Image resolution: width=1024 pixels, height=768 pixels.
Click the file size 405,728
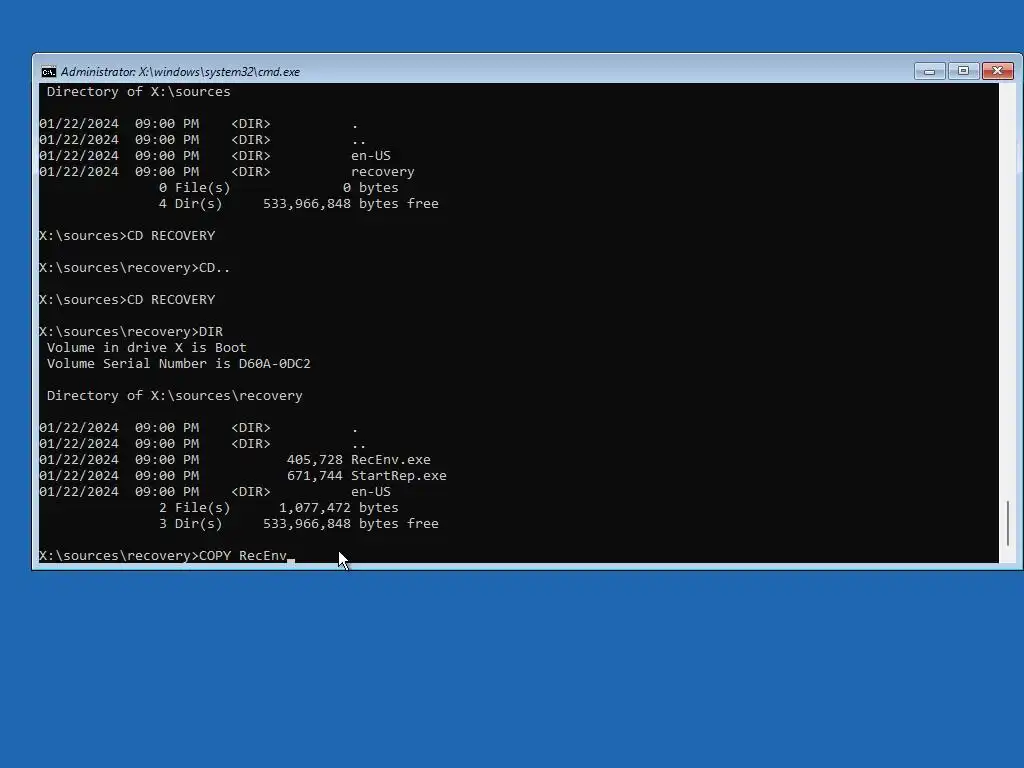click(x=314, y=460)
